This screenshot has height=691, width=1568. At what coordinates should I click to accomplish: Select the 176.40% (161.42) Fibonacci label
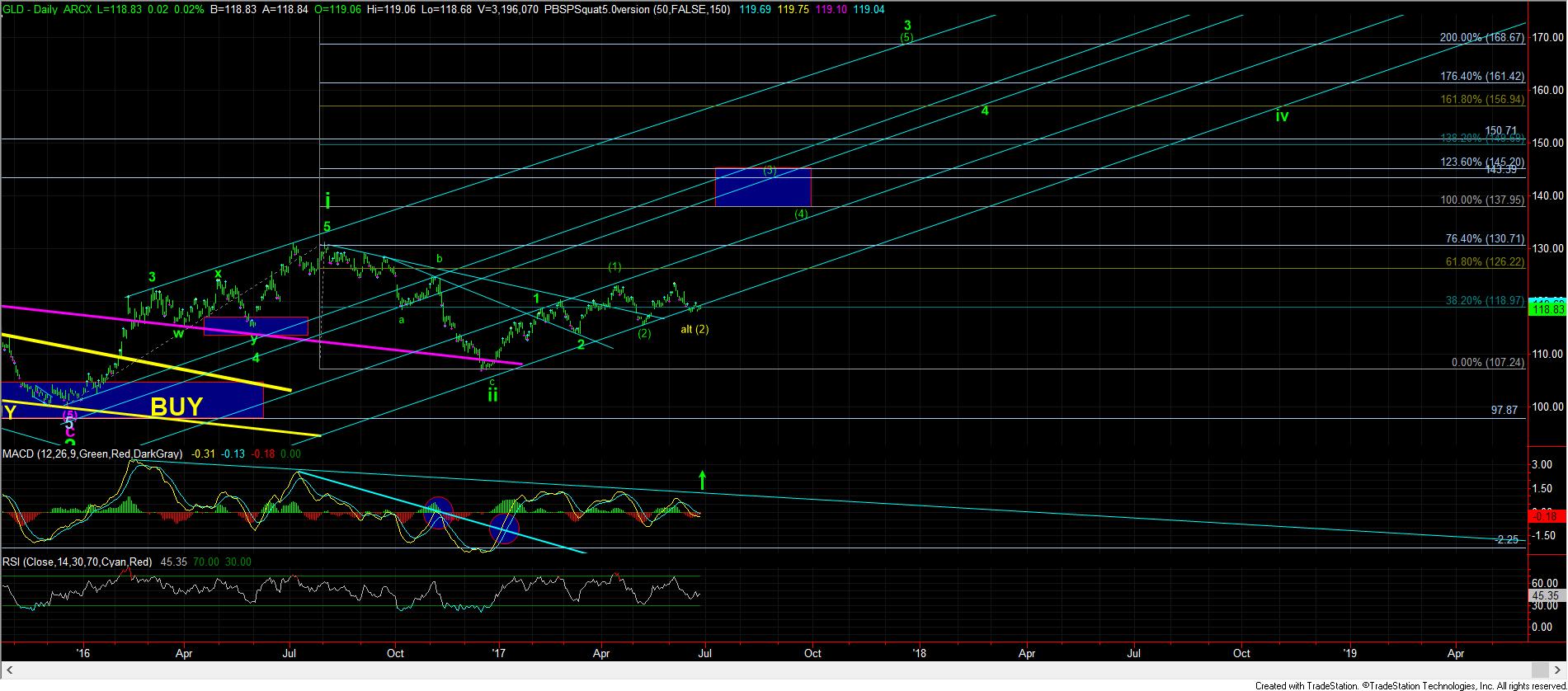(1481, 76)
